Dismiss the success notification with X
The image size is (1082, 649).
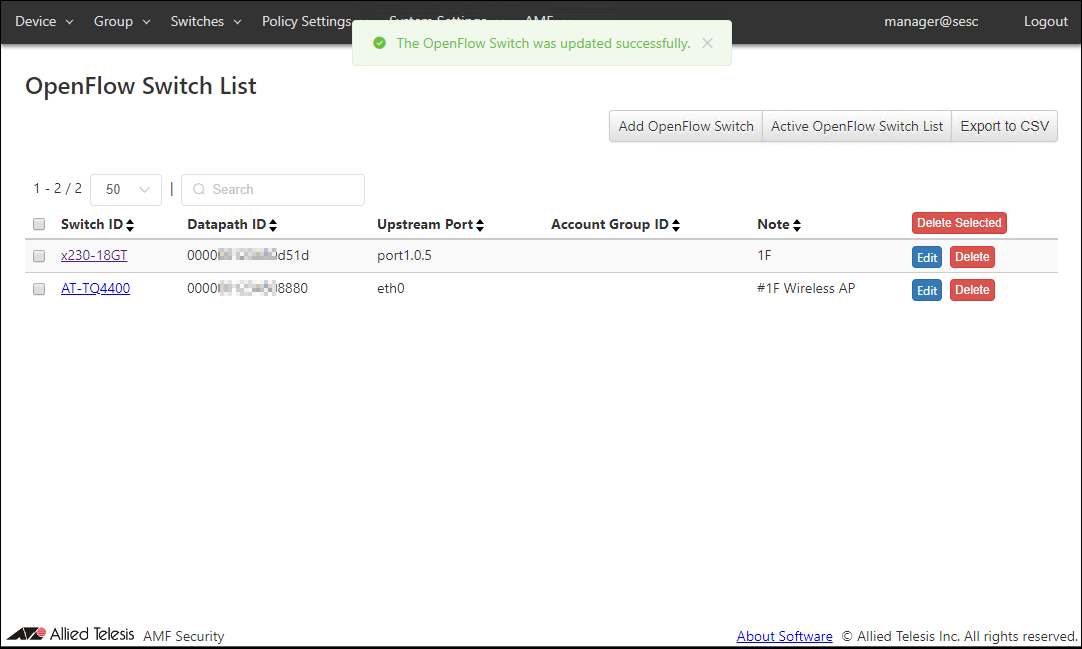(x=708, y=43)
